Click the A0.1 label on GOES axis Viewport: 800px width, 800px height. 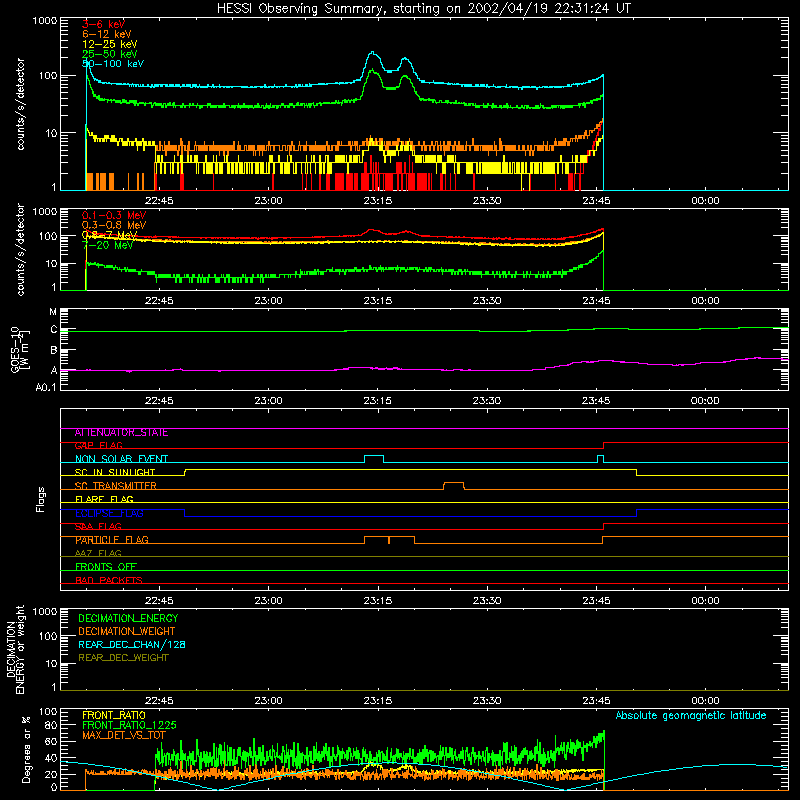point(46,387)
